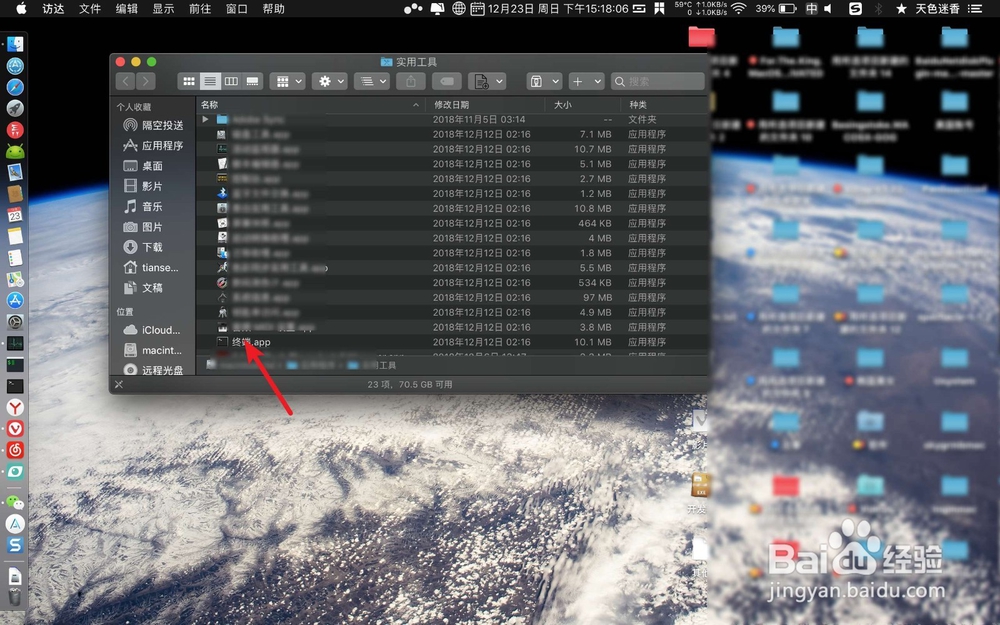
Task: Open the 文件 (File) menu
Action: (90, 9)
